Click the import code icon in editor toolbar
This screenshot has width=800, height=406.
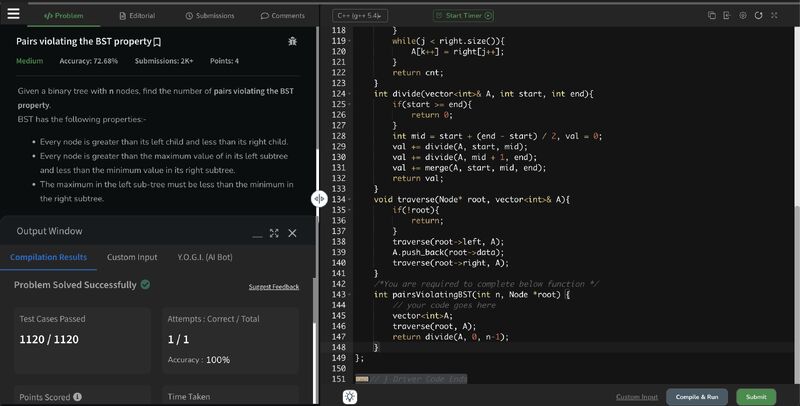(x=727, y=15)
